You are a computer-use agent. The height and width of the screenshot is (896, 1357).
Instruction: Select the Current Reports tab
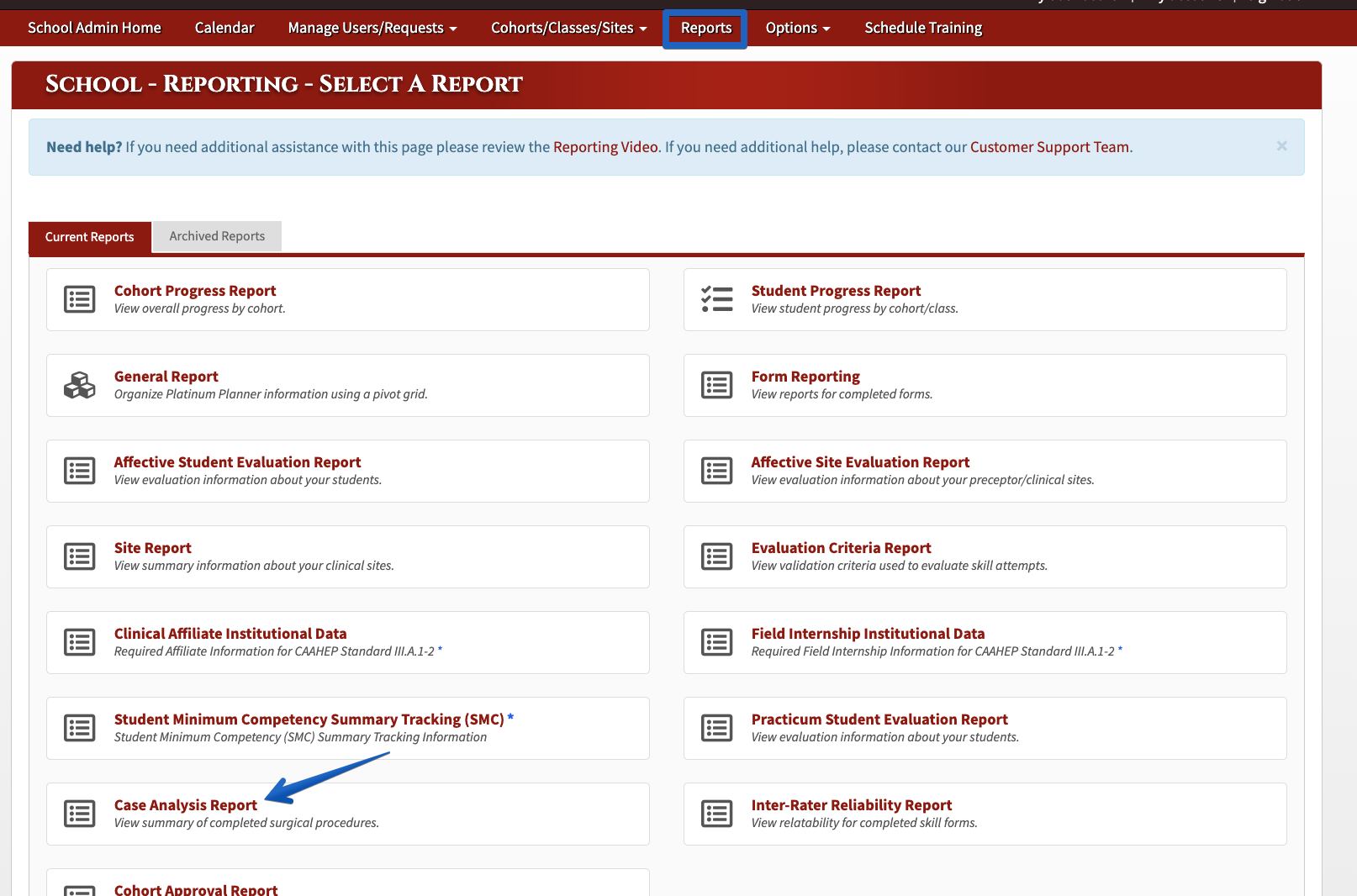90,237
